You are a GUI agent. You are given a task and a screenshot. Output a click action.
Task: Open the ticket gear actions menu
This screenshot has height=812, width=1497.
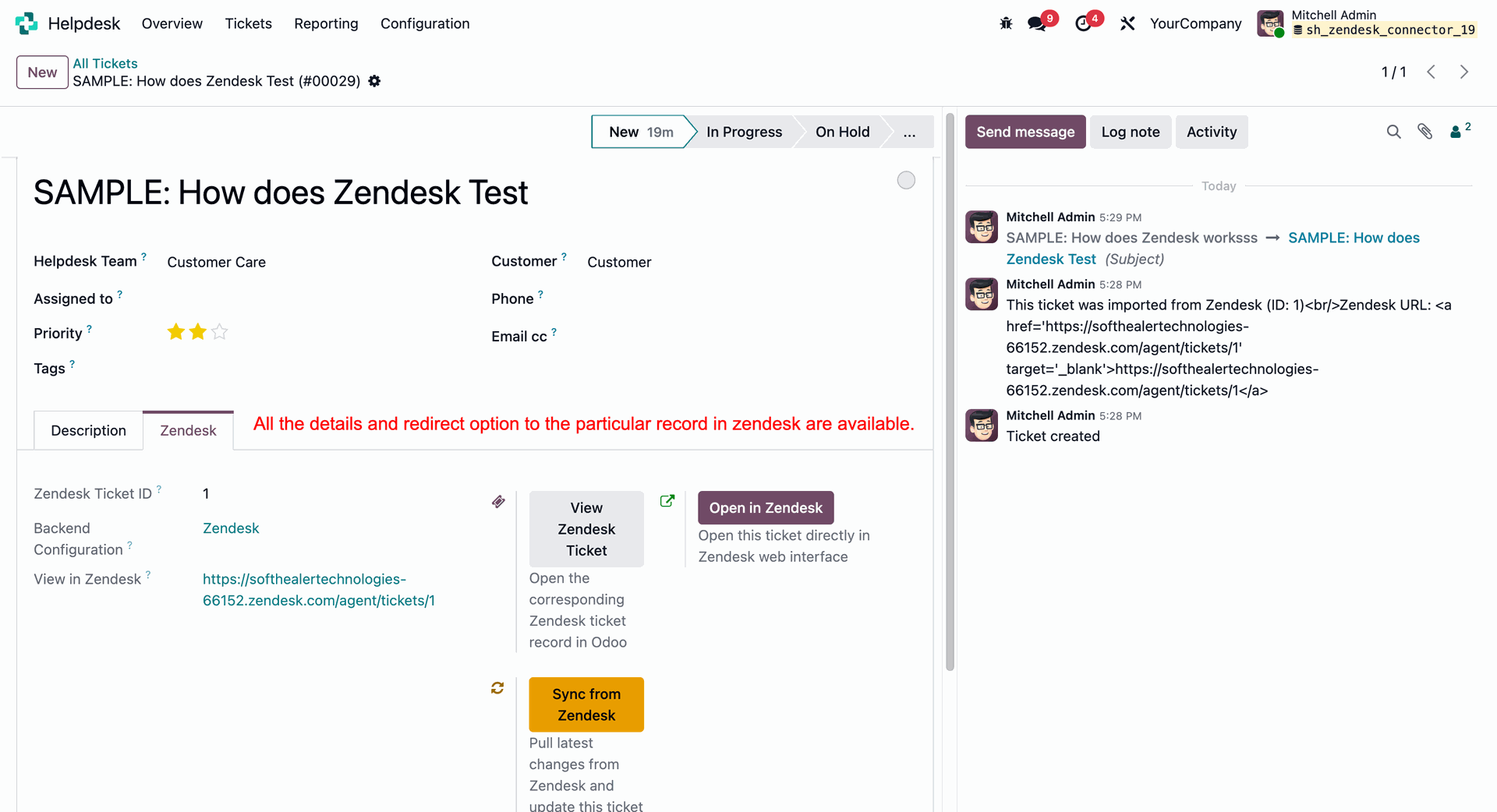coord(374,81)
